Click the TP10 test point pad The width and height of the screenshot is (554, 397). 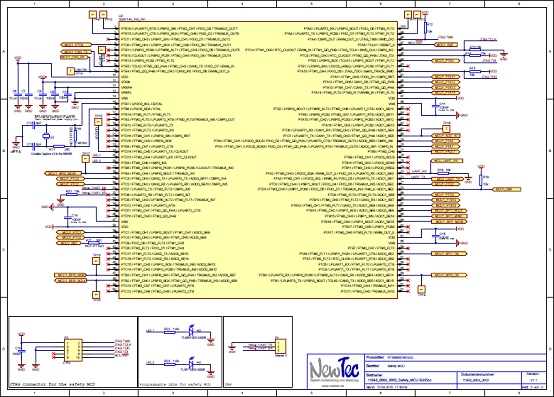(103, 14)
